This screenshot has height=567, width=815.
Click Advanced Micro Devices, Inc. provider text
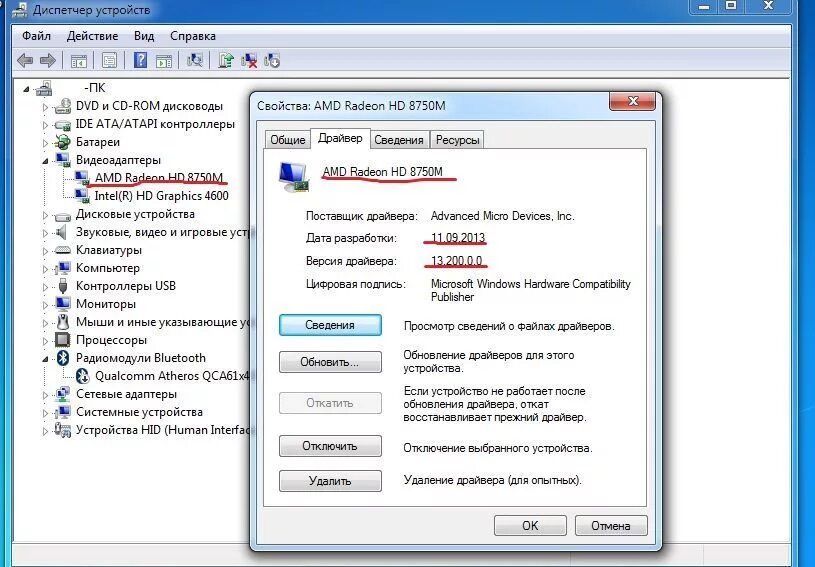coord(503,216)
